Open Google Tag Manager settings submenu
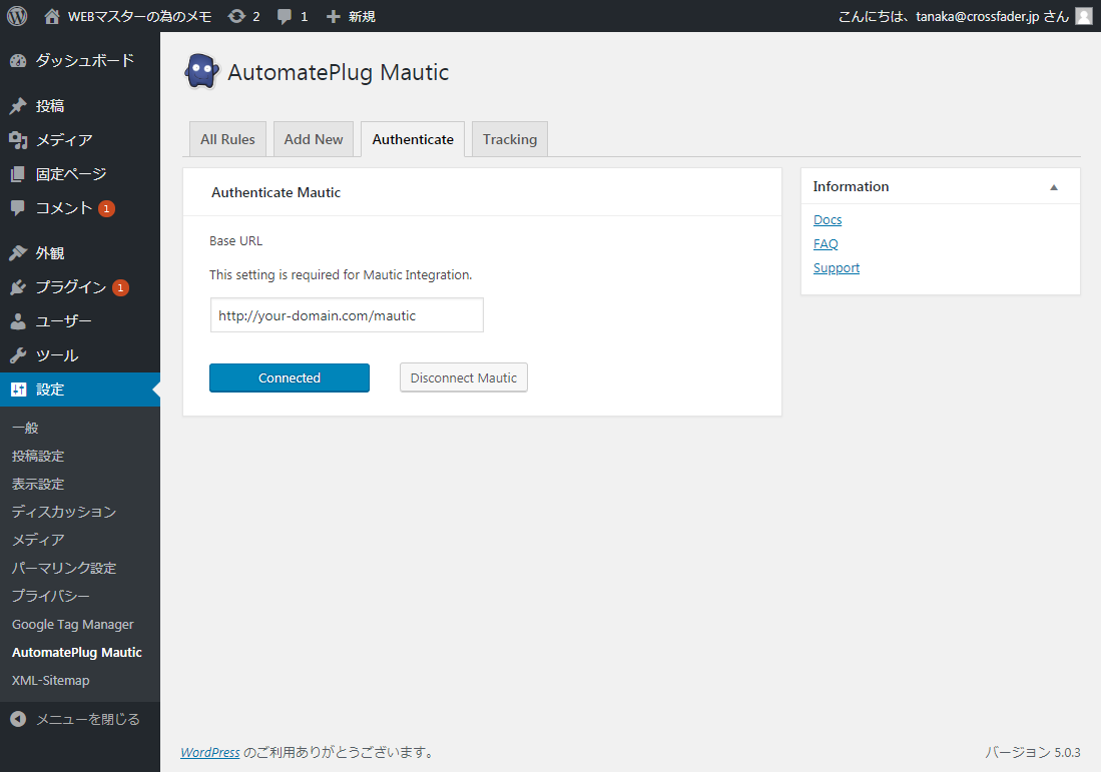Viewport: 1101px width, 772px height. click(x=72, y=624)
